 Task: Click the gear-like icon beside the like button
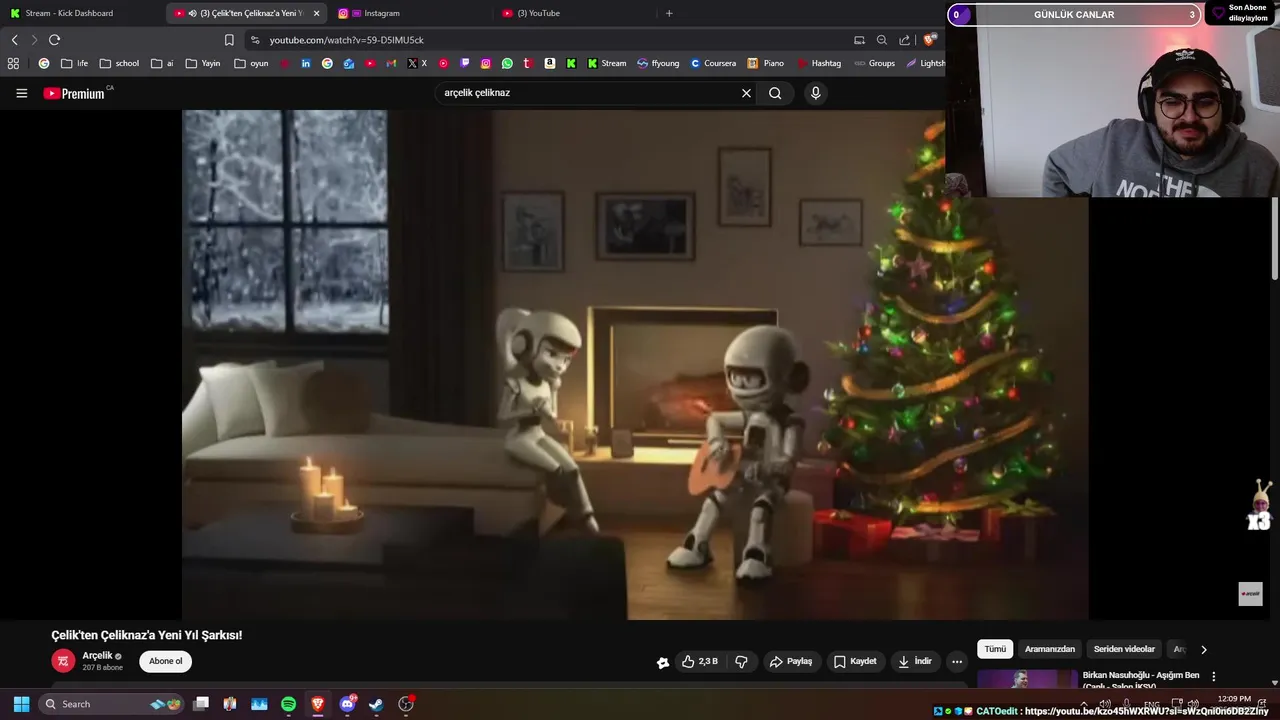pos(662,662)
